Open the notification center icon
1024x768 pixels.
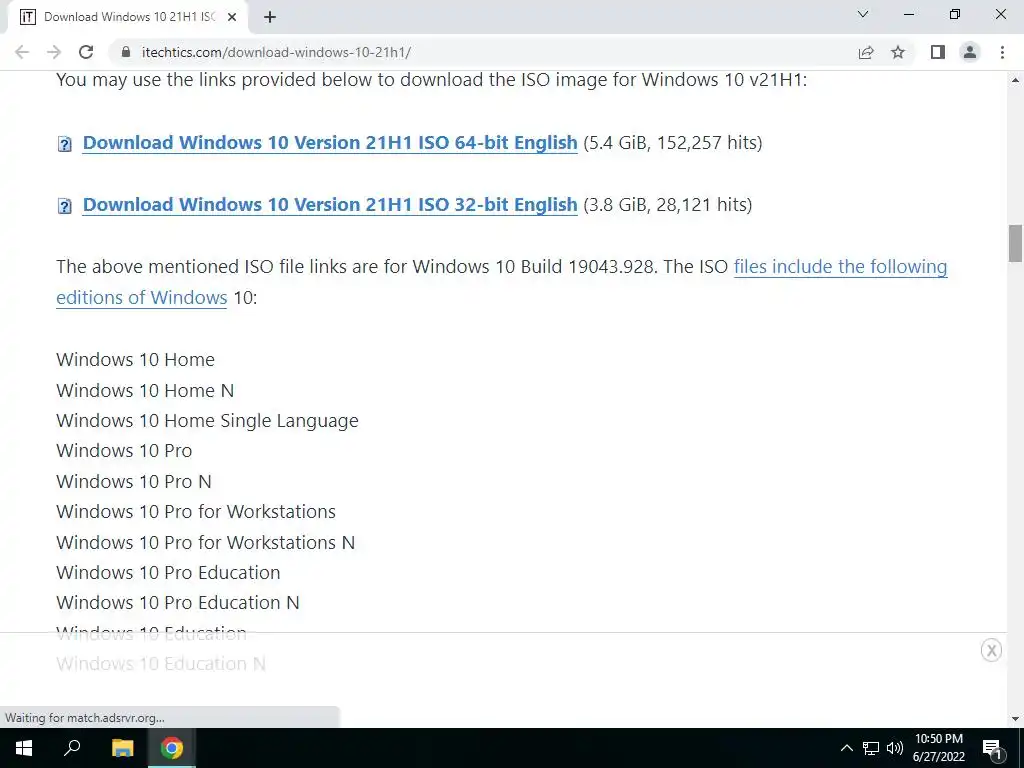(992, 748)
